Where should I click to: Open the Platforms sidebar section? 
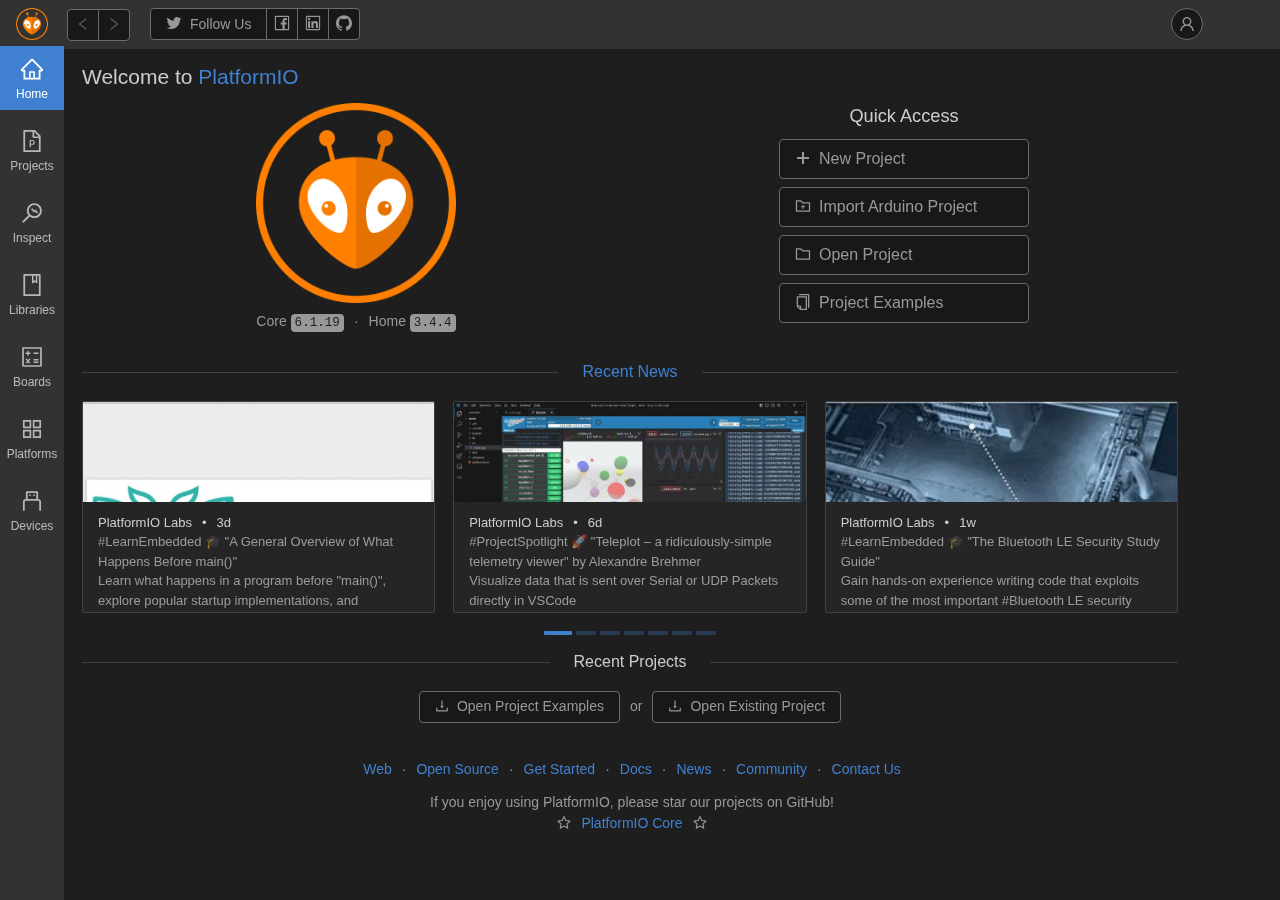(32, 438)
